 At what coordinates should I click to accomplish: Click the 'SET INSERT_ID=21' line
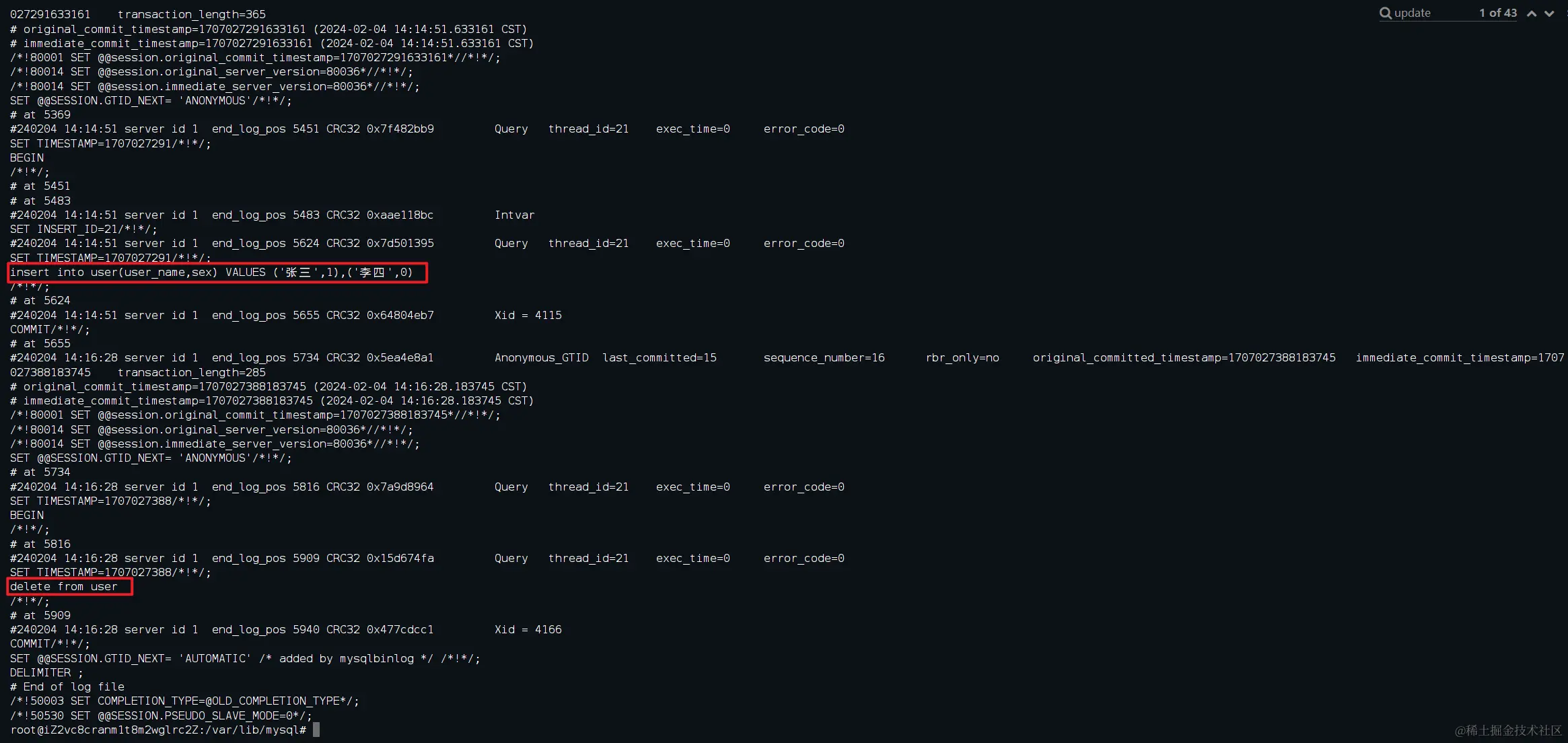[83, 229]
